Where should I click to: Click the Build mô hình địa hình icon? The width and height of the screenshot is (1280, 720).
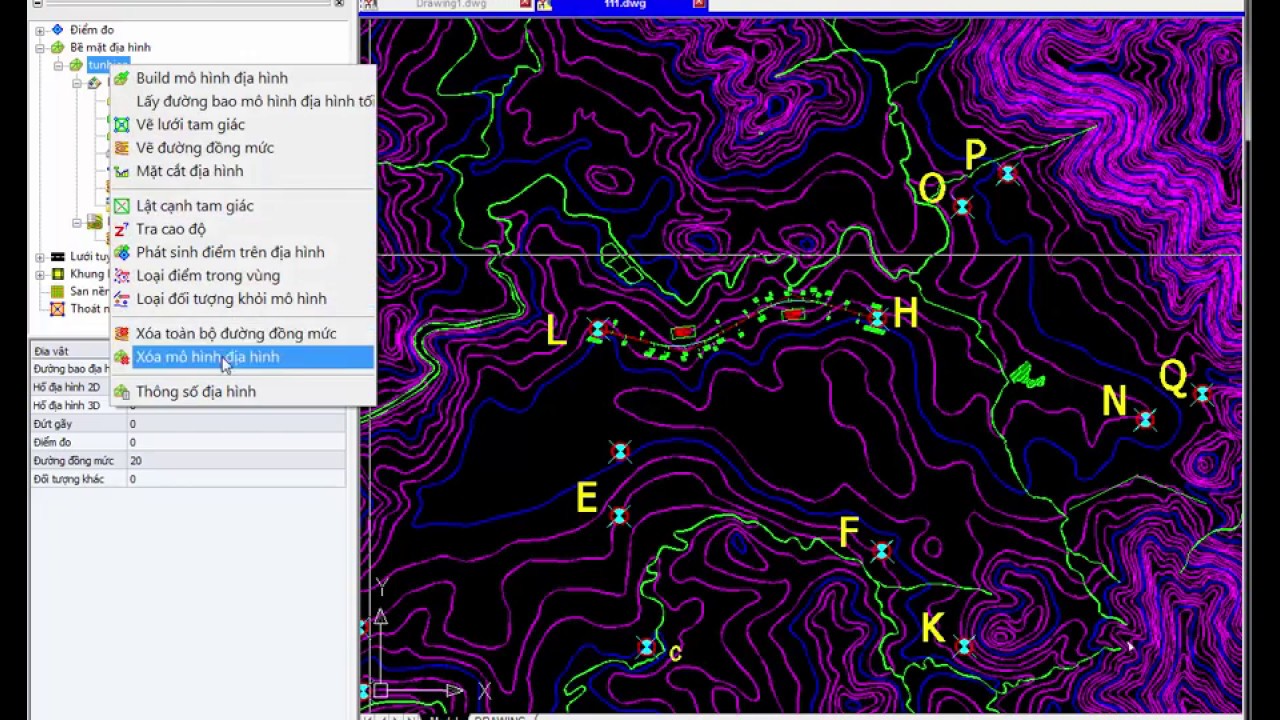121,78
